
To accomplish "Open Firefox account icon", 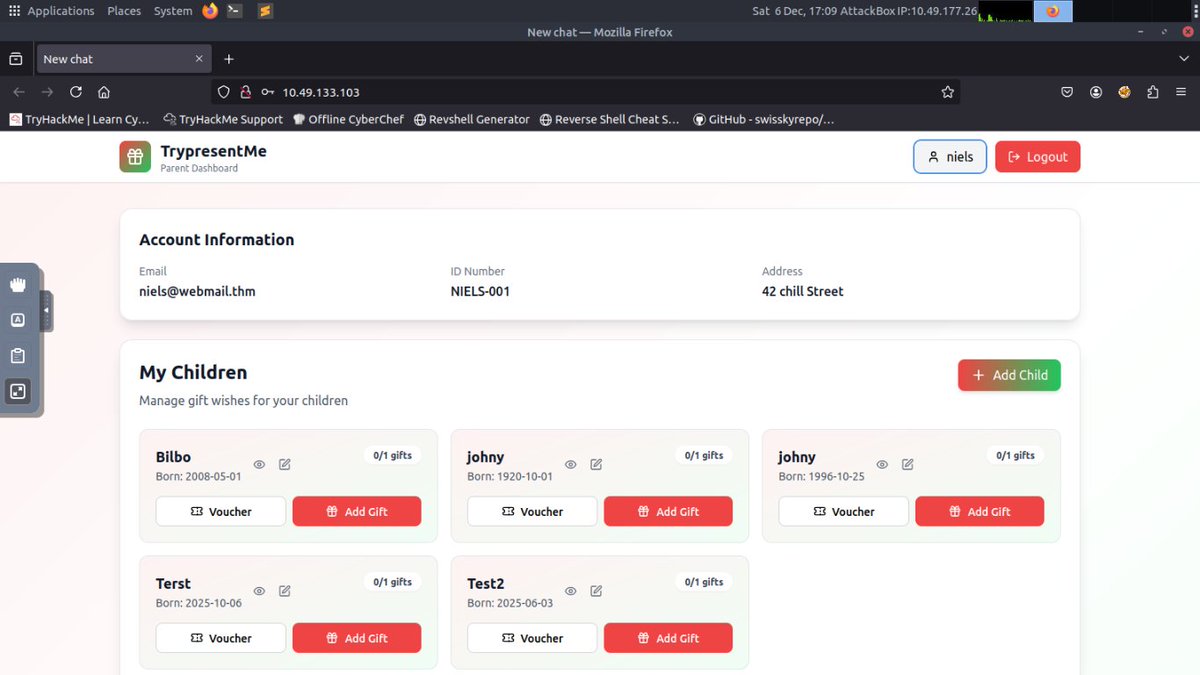I will 1096,92.
